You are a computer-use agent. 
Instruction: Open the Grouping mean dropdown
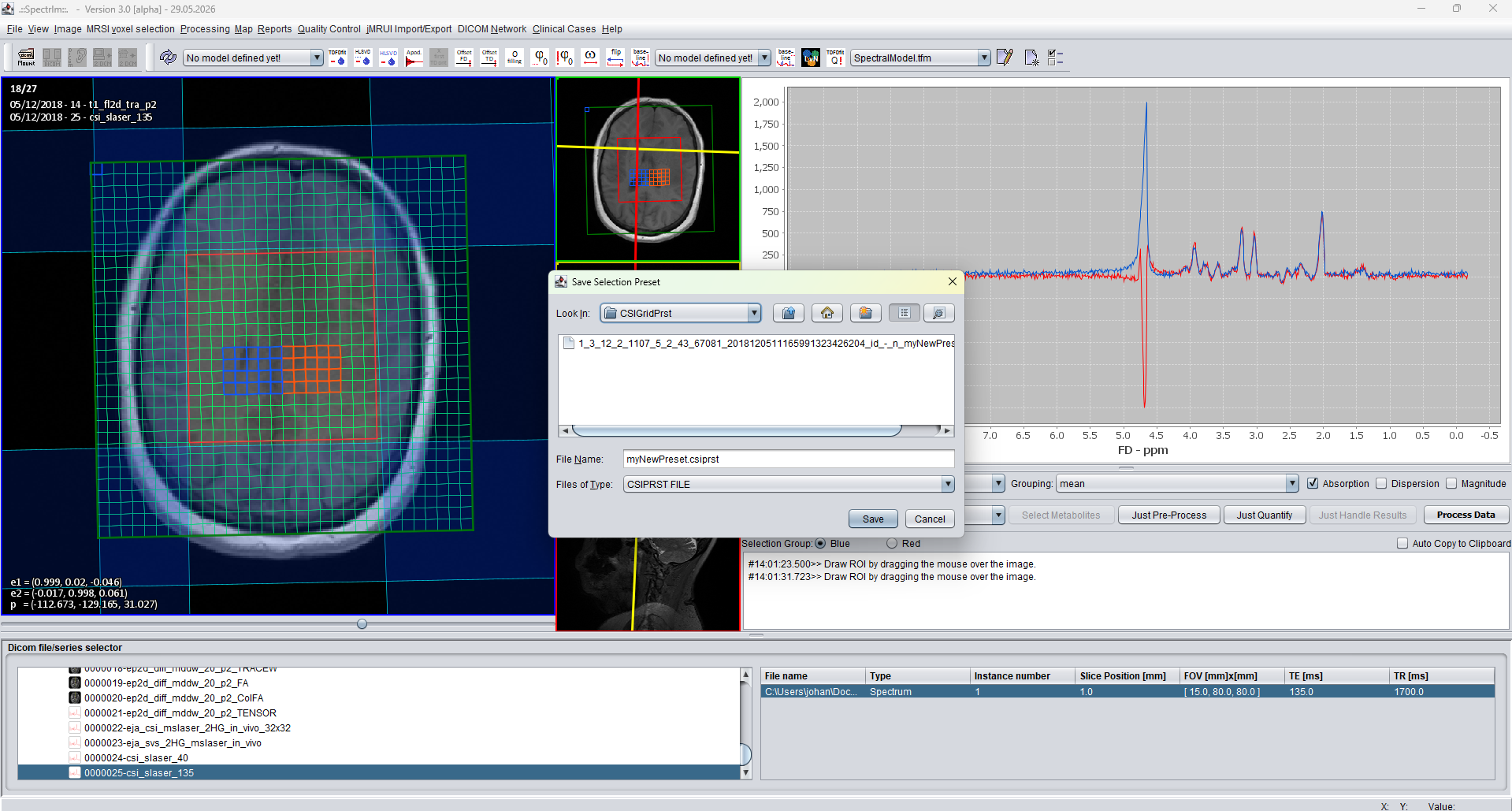coord(1177,483)
